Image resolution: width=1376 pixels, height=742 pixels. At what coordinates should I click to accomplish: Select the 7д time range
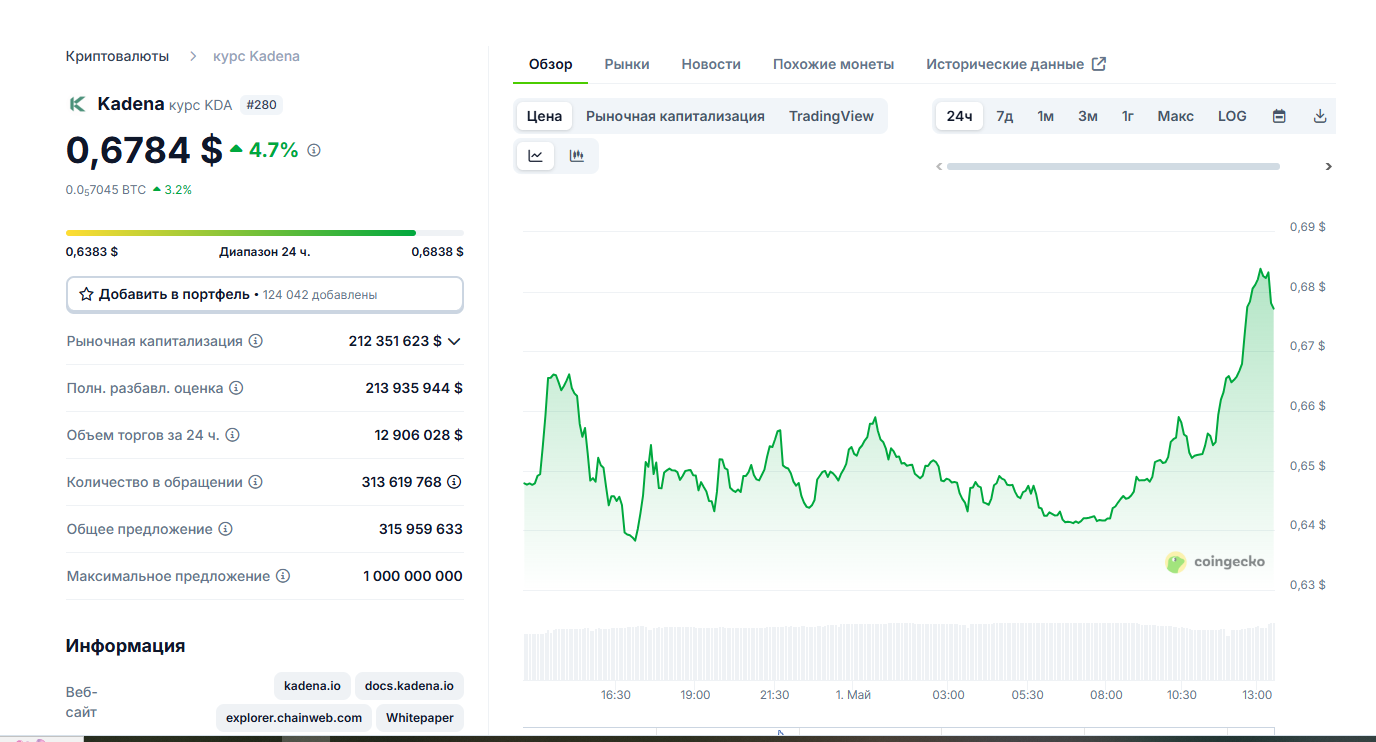[1005, 116]
